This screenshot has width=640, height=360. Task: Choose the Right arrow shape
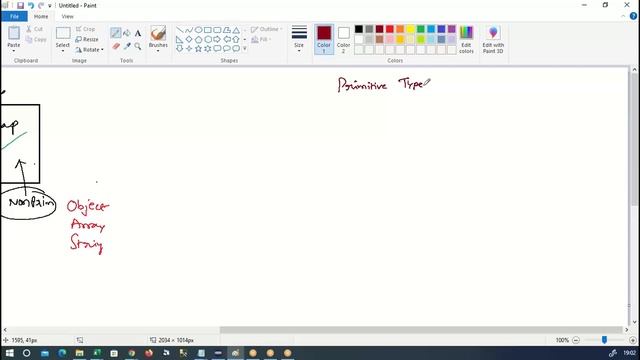[x=217, y=39]
